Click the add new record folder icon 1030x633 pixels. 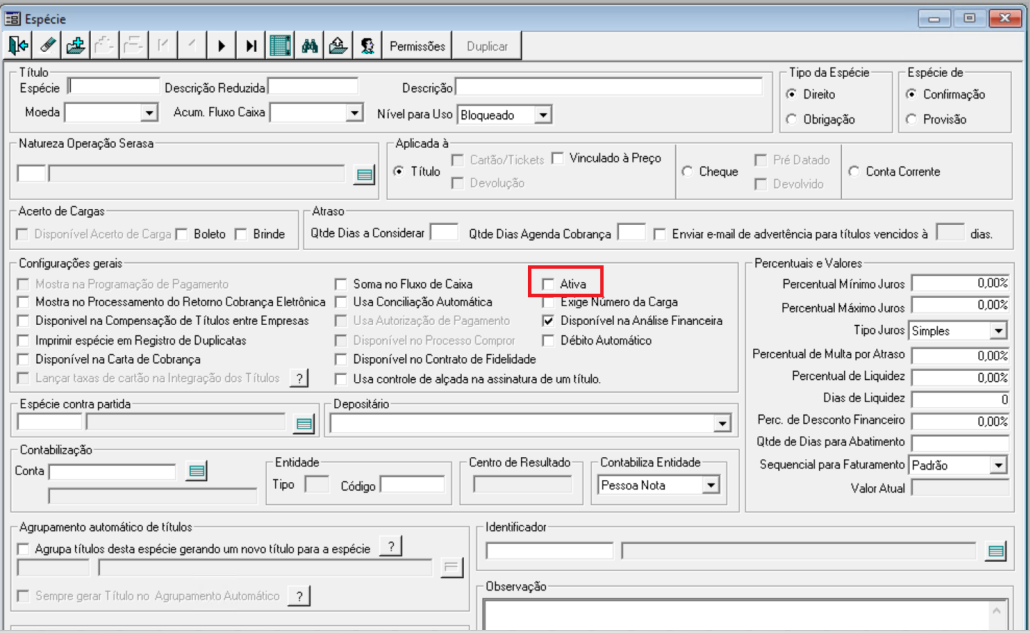coord(76,46)
